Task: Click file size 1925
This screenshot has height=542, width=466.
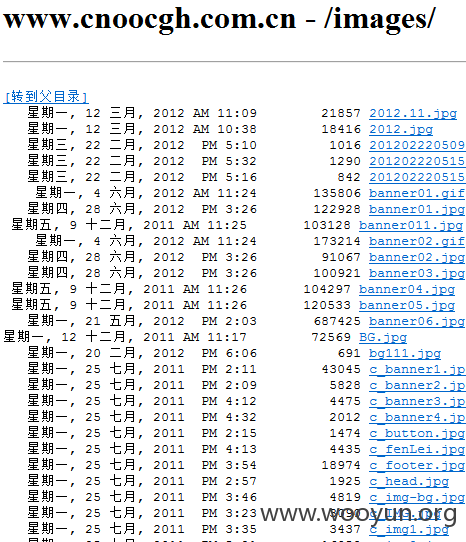Action: pos(345,482)
